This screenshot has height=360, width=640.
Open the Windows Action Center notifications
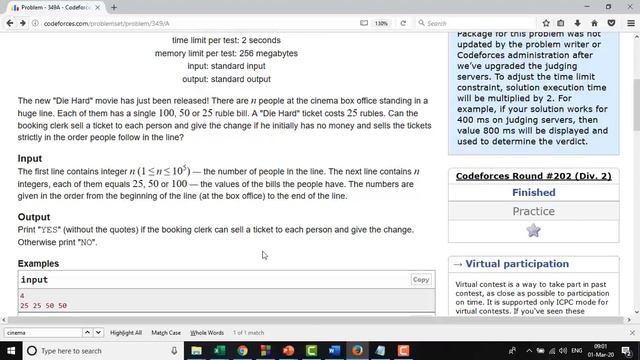click(x=627, y=351)
